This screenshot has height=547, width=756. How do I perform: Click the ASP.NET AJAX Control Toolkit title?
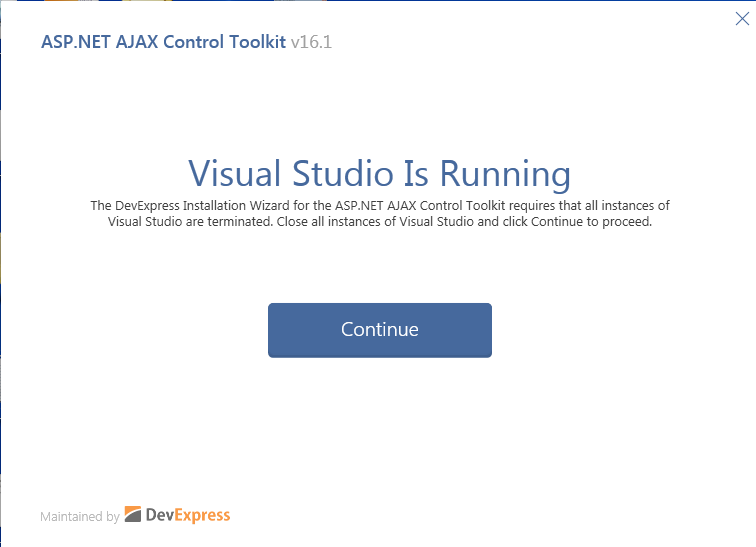(x=163, y=43)
